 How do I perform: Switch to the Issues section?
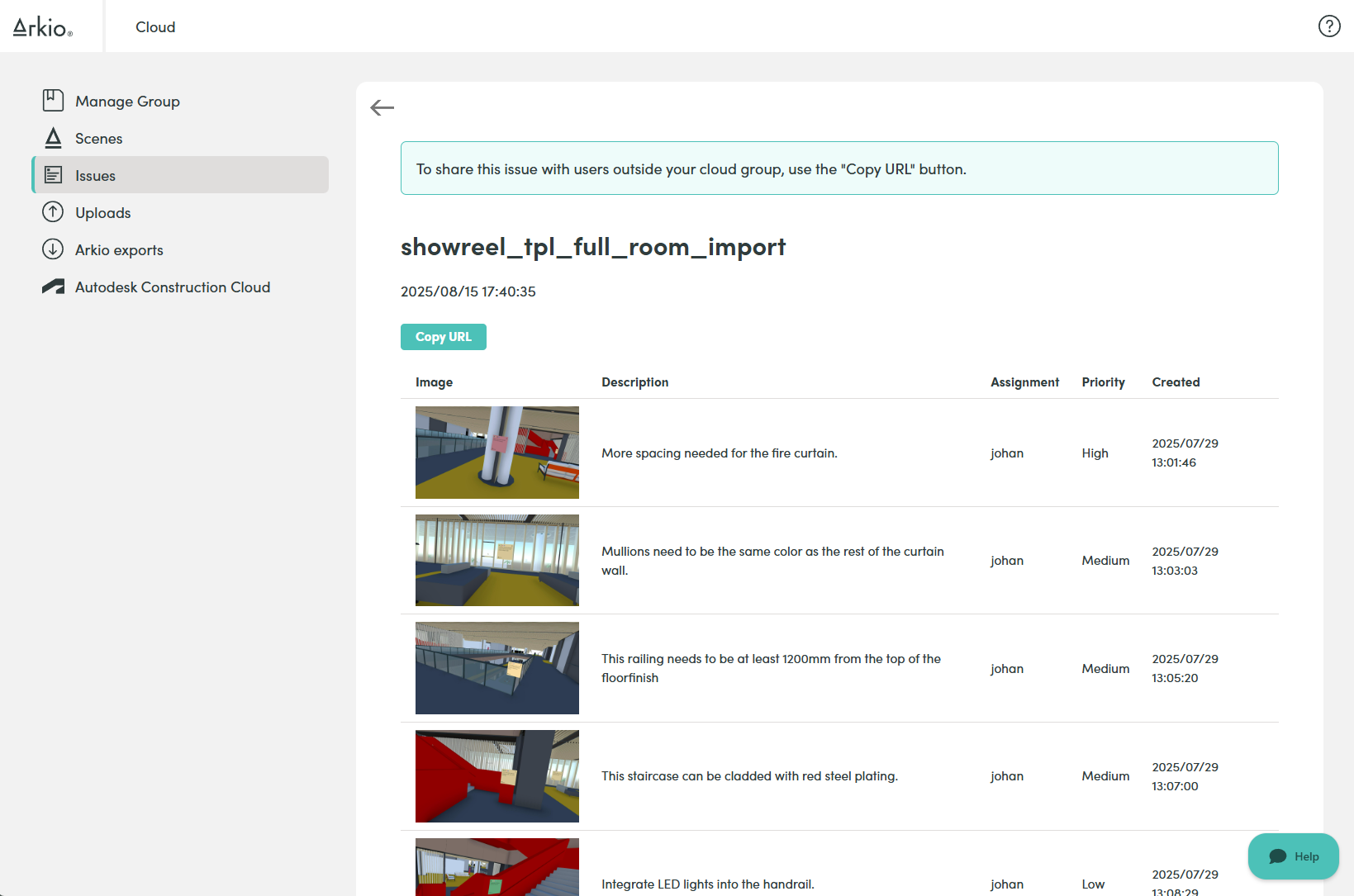pos(95,174)
